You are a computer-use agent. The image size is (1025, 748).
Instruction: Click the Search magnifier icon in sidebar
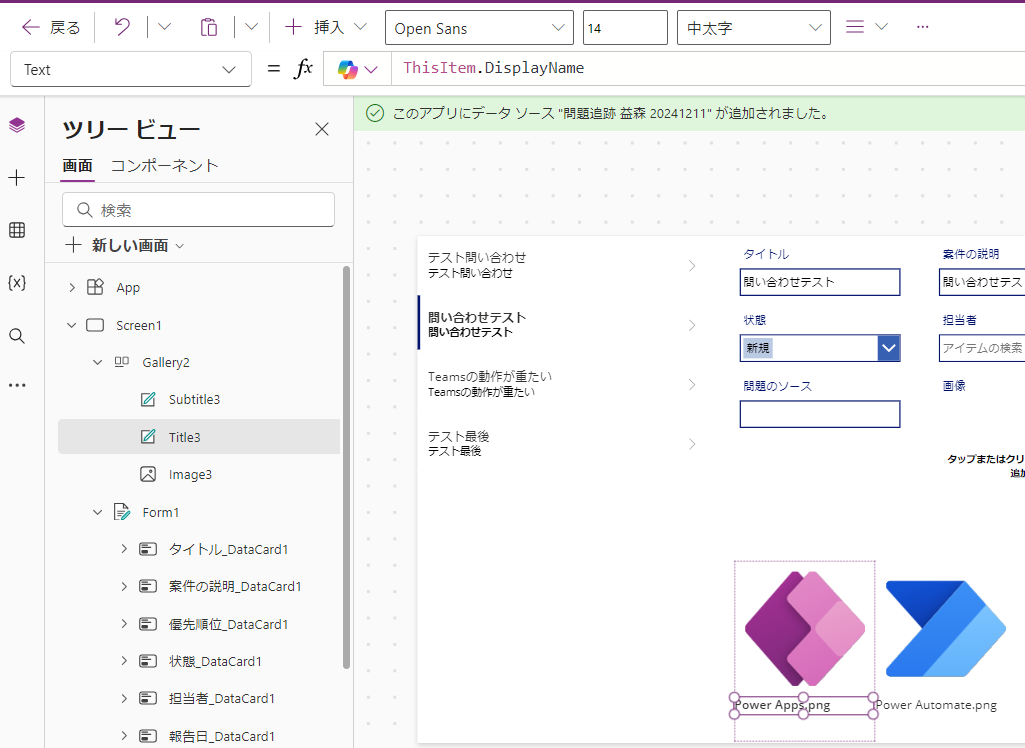17,336
